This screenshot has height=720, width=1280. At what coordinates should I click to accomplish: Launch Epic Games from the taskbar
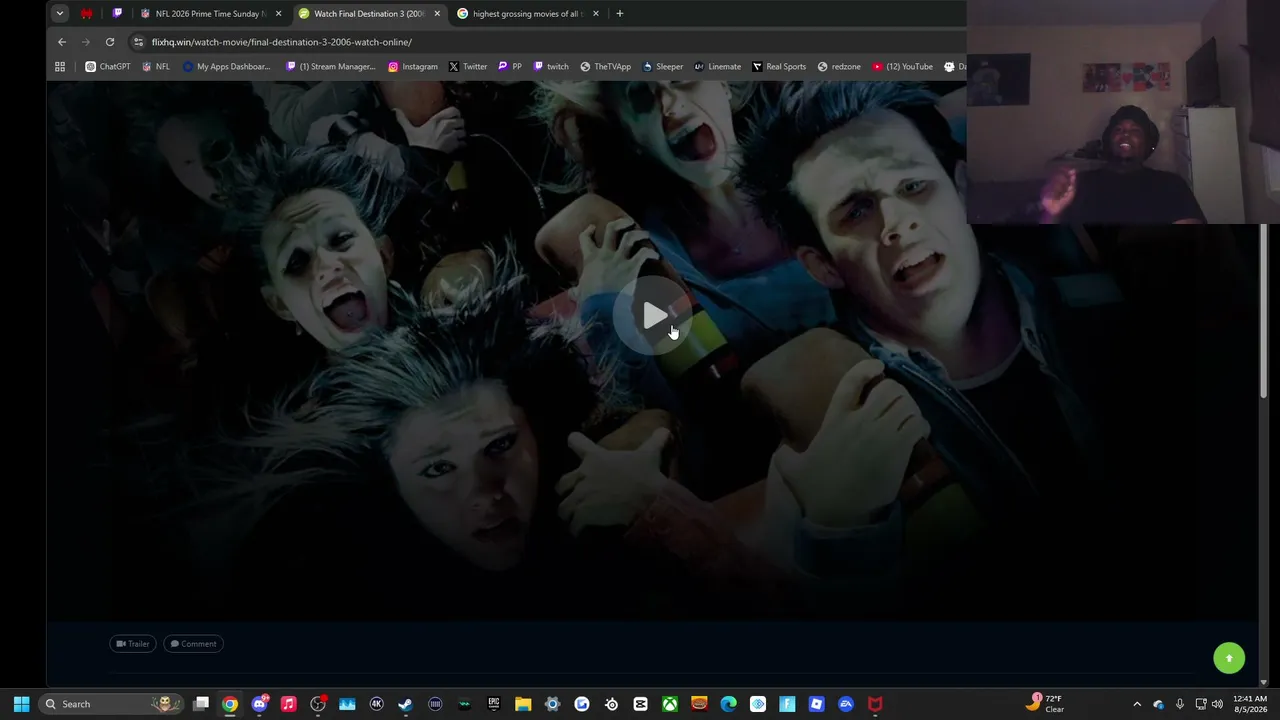[493, 704]
